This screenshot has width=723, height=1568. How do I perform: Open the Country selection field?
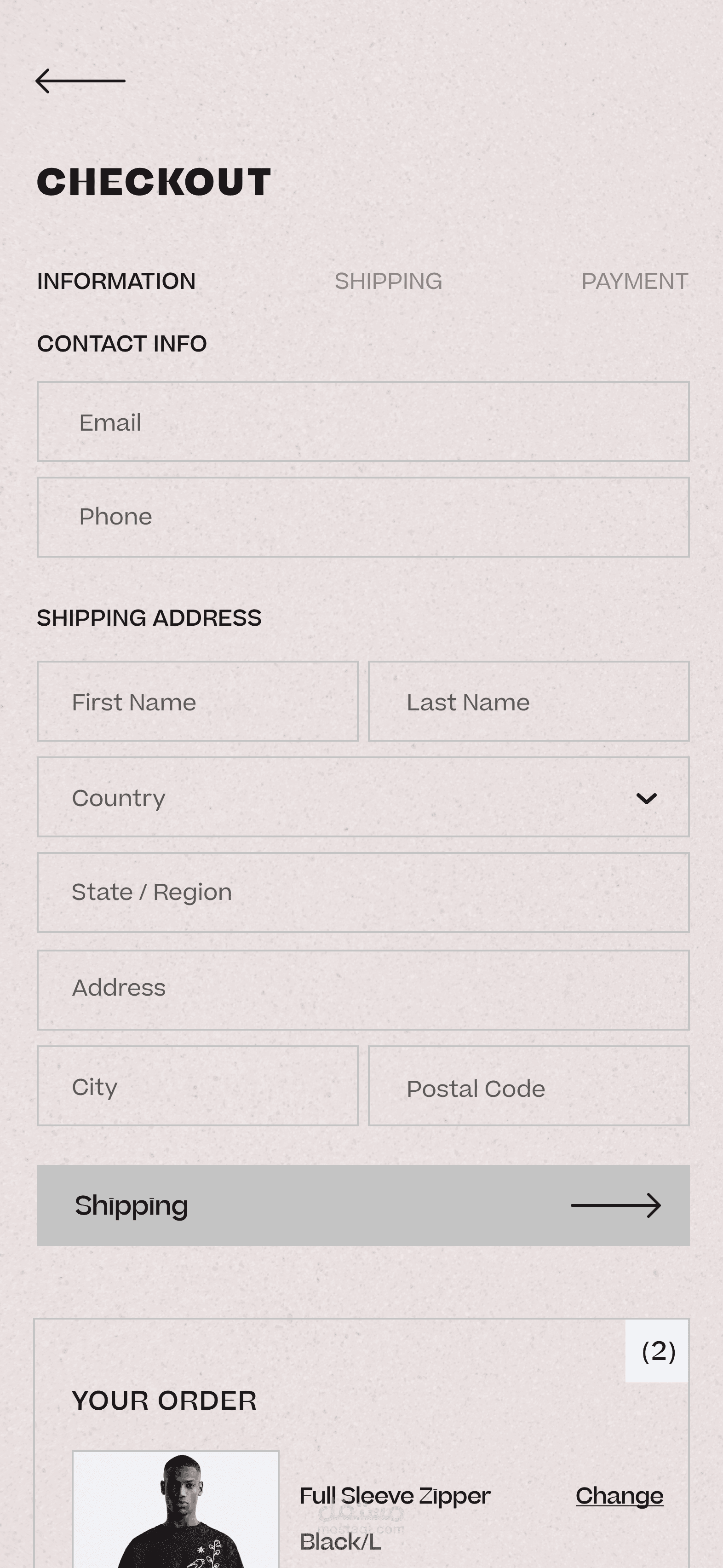point(363,797)
